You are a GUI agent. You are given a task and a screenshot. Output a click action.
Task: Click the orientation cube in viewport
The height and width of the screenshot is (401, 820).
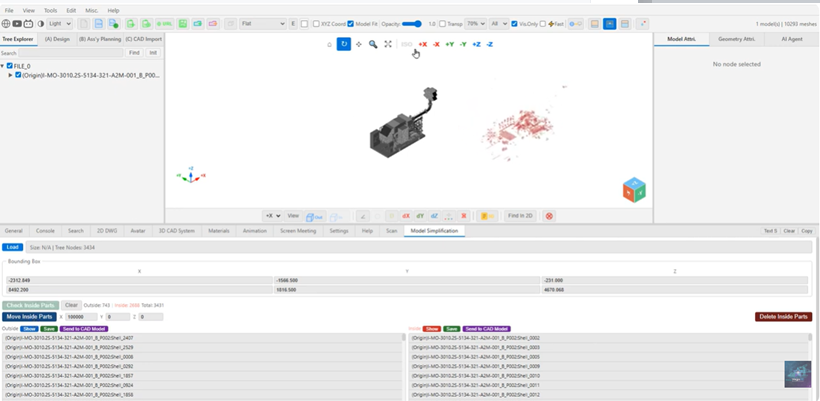(634, 190)
